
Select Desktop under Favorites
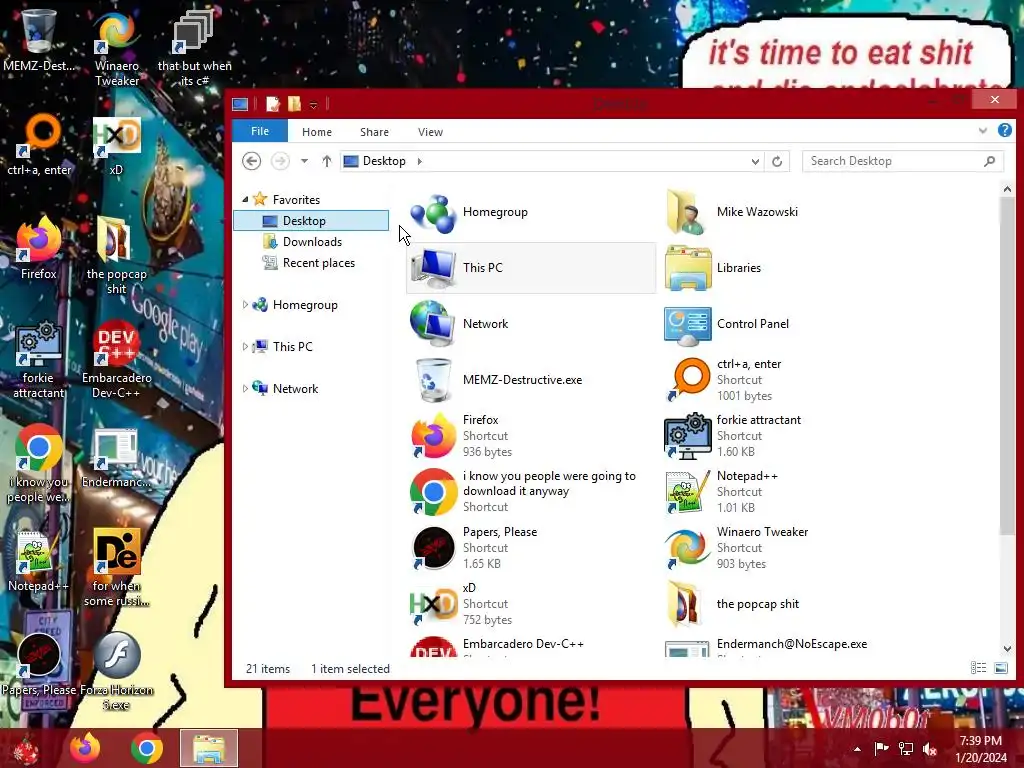312,221
